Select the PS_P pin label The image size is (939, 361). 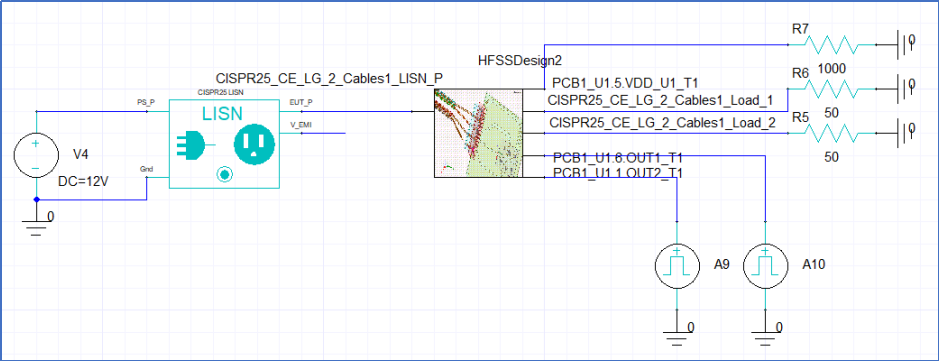pyautogui.click(x=146, y=102)
